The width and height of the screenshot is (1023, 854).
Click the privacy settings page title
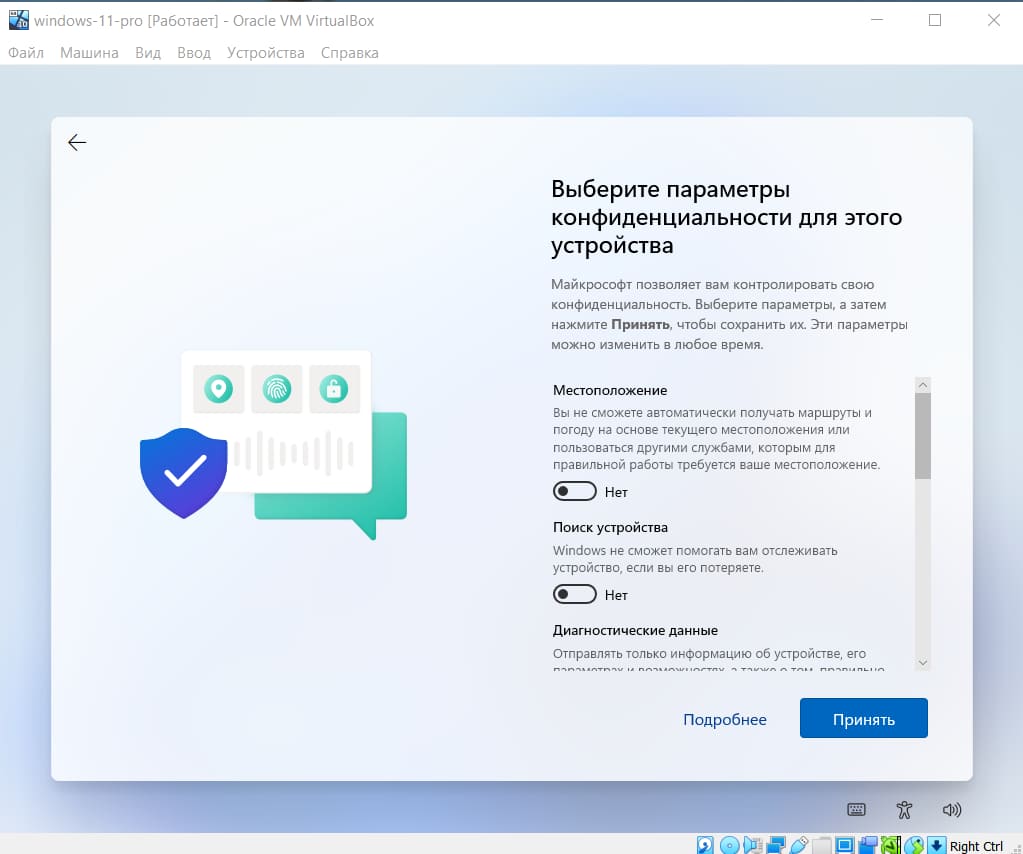tap(727, 217)
